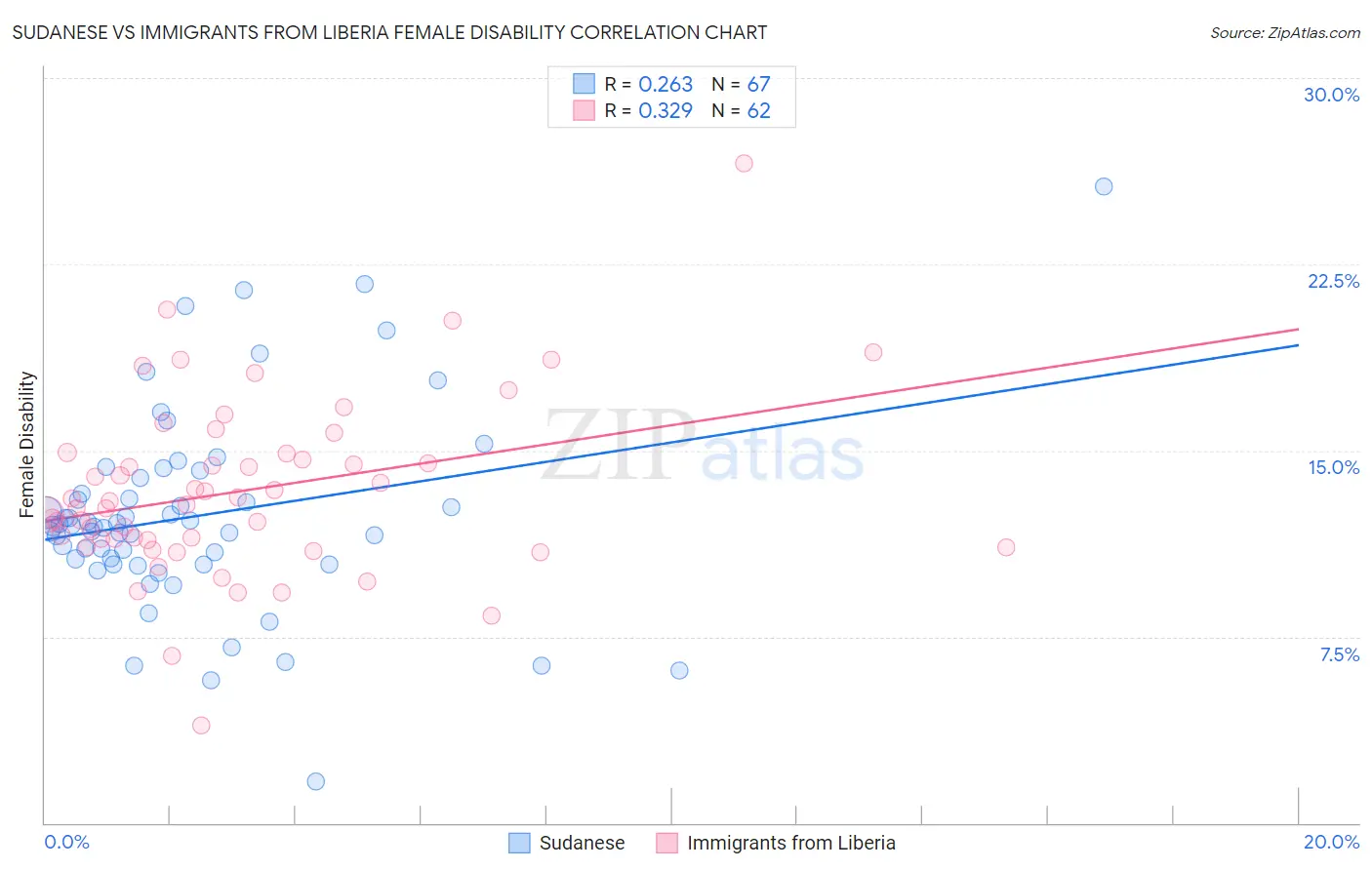
Task: Click the pink swatch beside R = 0.329
Action: [x=584, y=110]
